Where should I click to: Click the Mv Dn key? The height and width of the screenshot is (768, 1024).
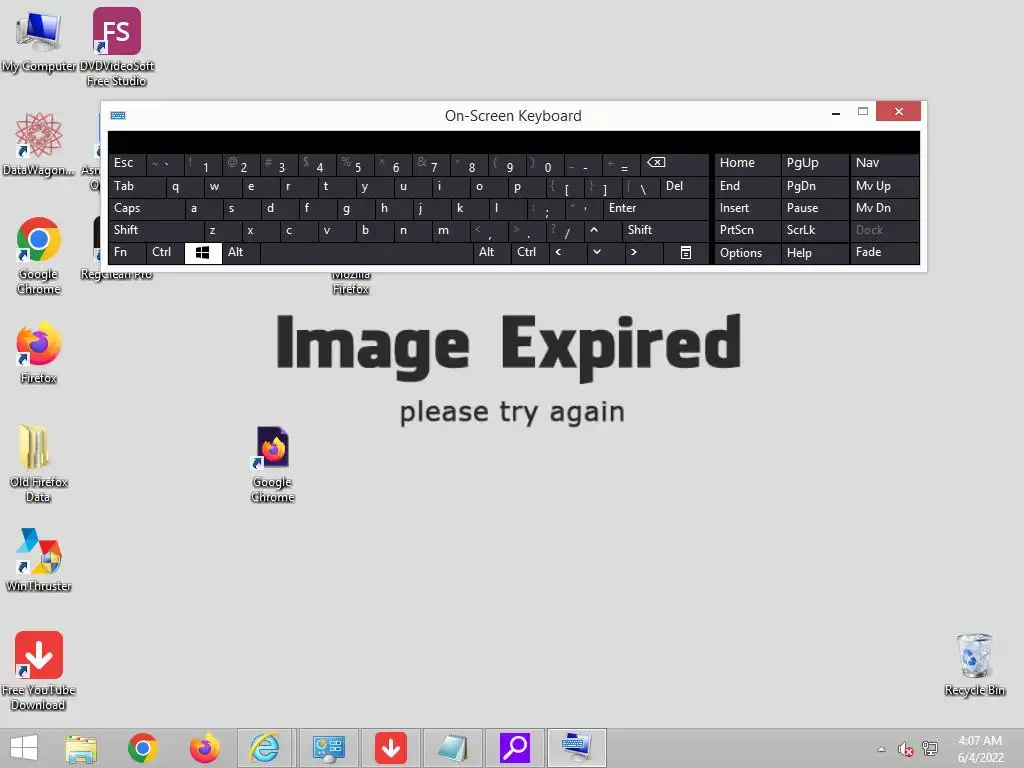(x=884, y=208)
